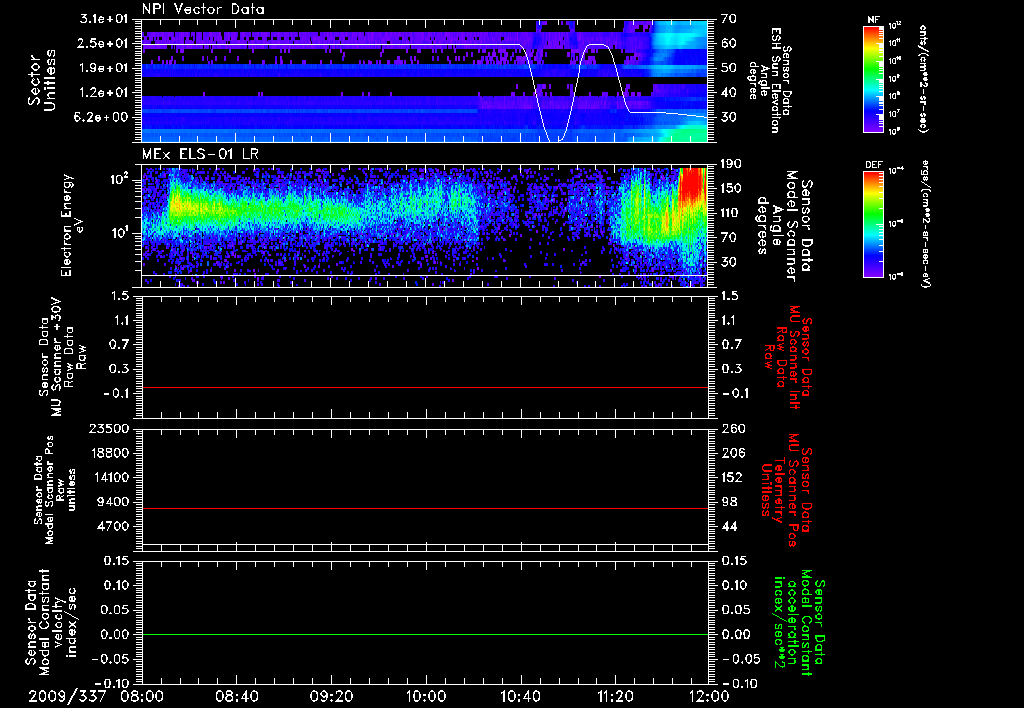Click the "150" scanner angle tick label
The width and height of the screenshot is (1024, 708).
tap(731, 188)
